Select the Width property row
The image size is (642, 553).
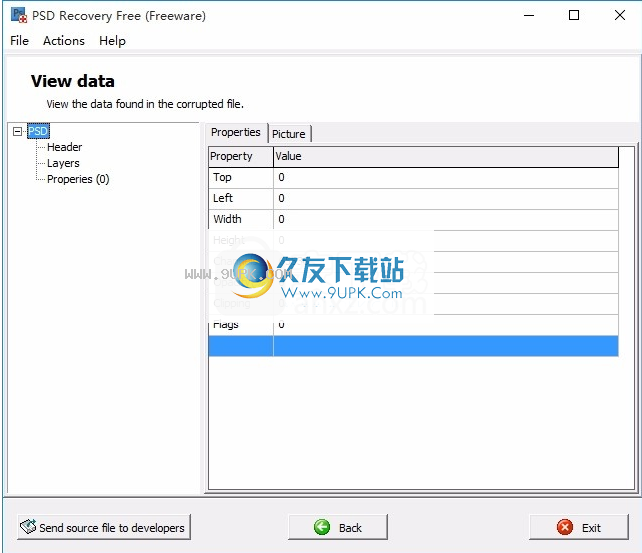pyautogui.click(x=413, y=219)
